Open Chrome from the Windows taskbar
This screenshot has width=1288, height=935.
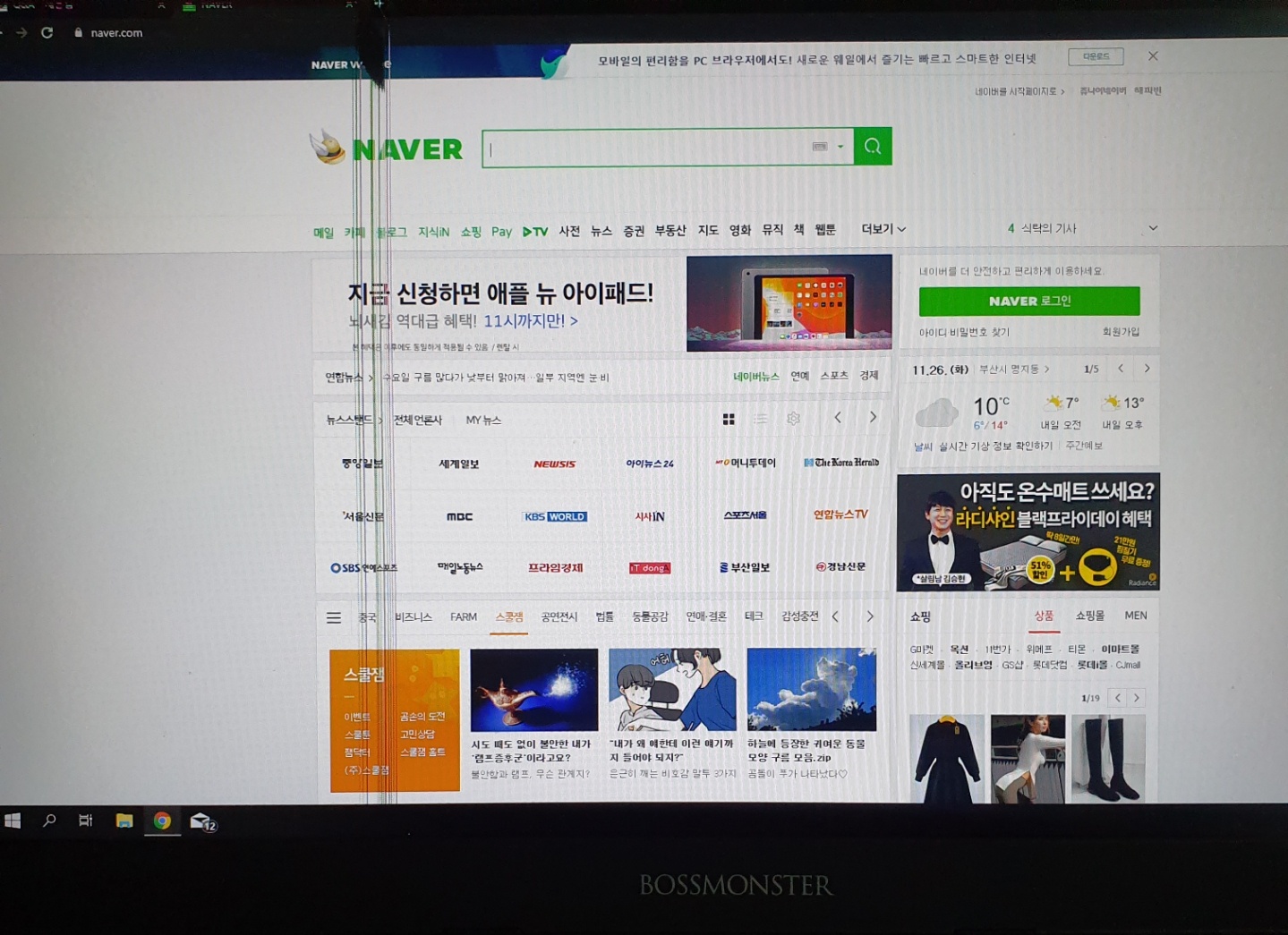162,820
